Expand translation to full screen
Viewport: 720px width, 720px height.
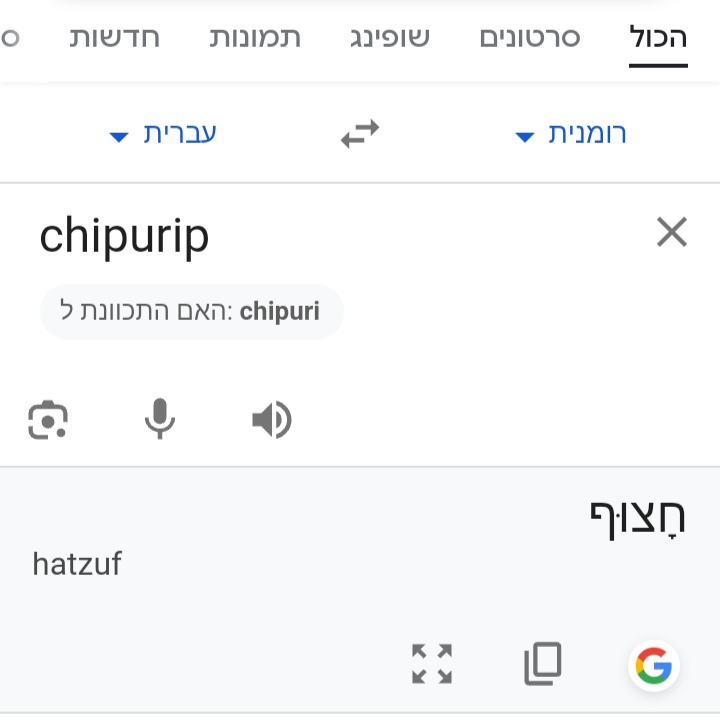click(x=432, y=664)
